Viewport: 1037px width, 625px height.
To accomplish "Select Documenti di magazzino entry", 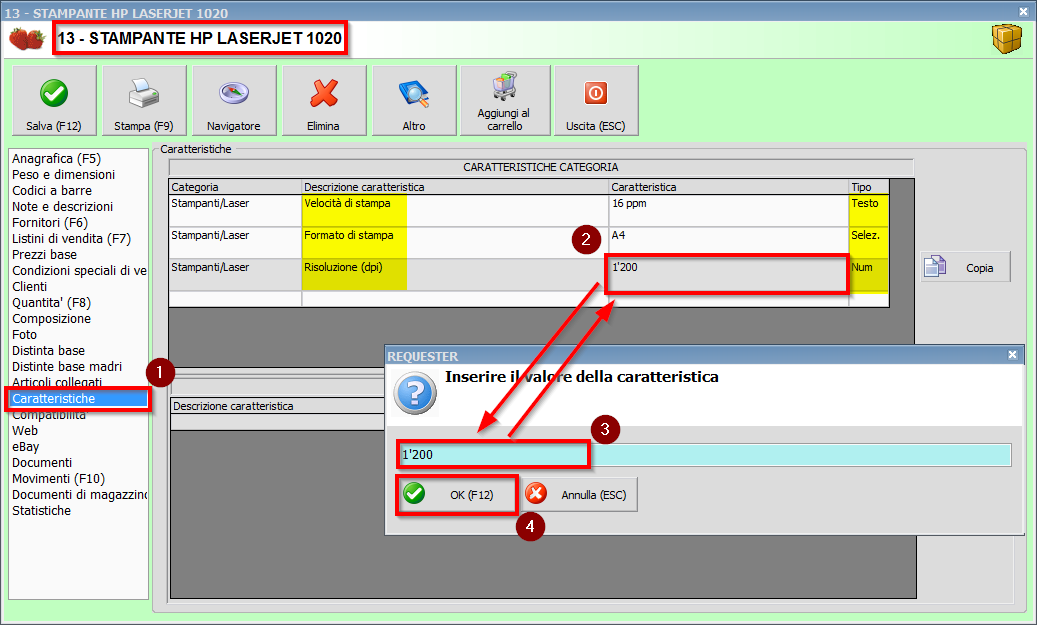I will click(x=79, y=495).
